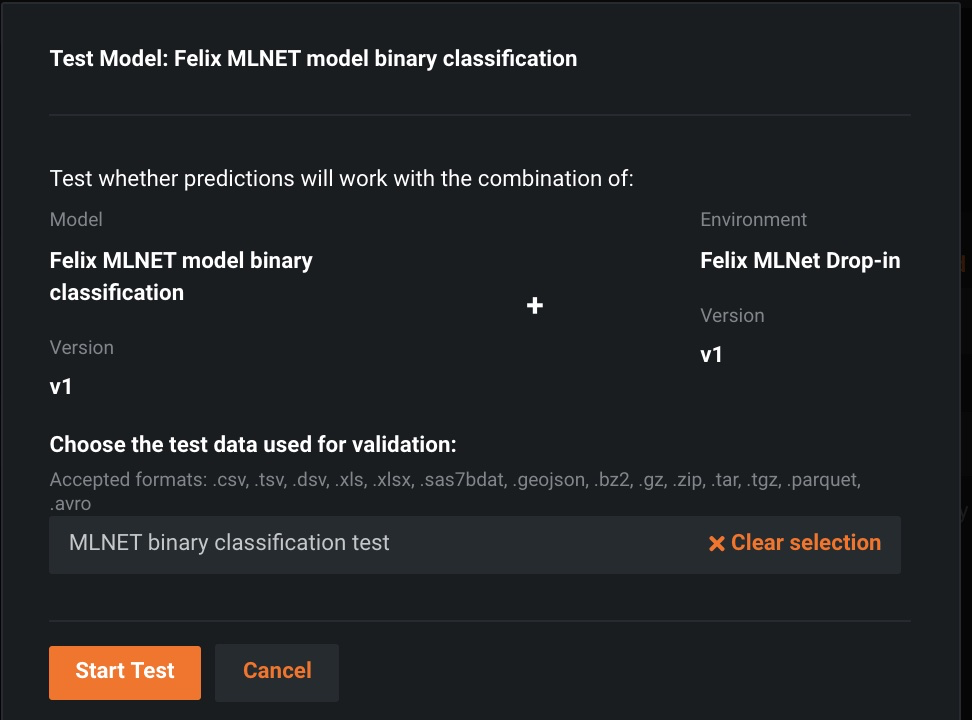The height and width of the screenshot is (720, 972).
Task: Click the Choose the test data heading
Action: pos(253,445)
